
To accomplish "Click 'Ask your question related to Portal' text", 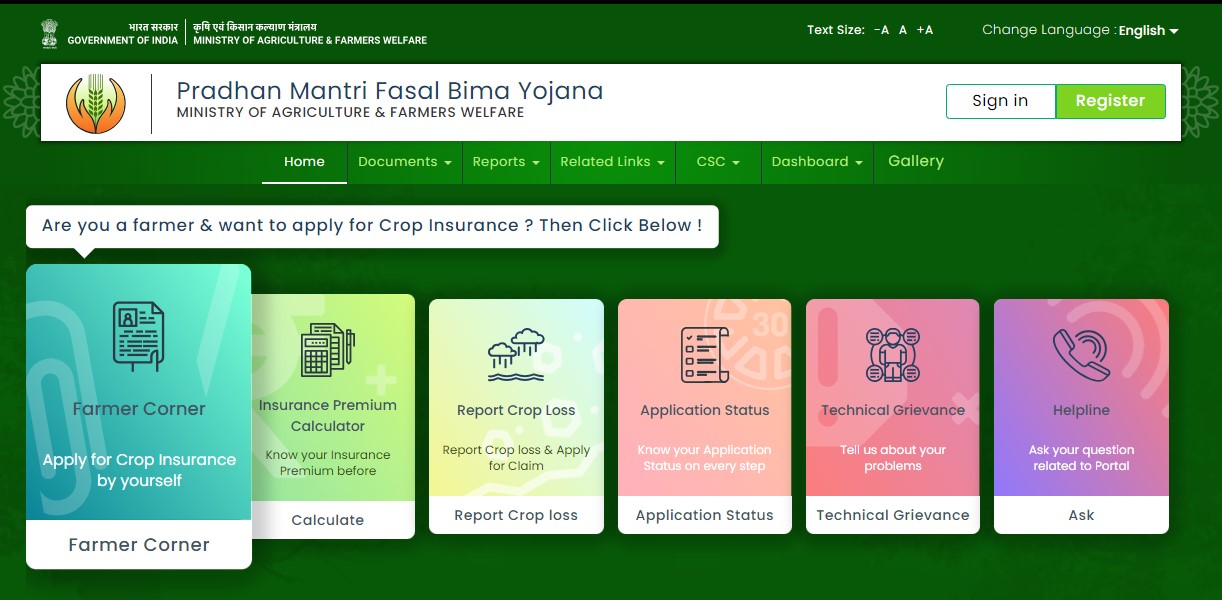I will (x=1081, y=458).
